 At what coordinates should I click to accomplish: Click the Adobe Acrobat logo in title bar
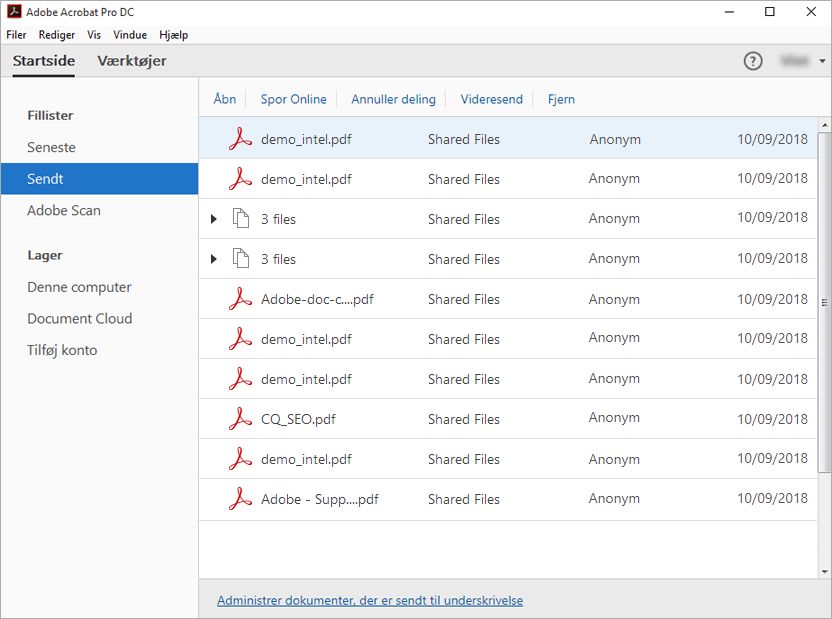(12, 12)
